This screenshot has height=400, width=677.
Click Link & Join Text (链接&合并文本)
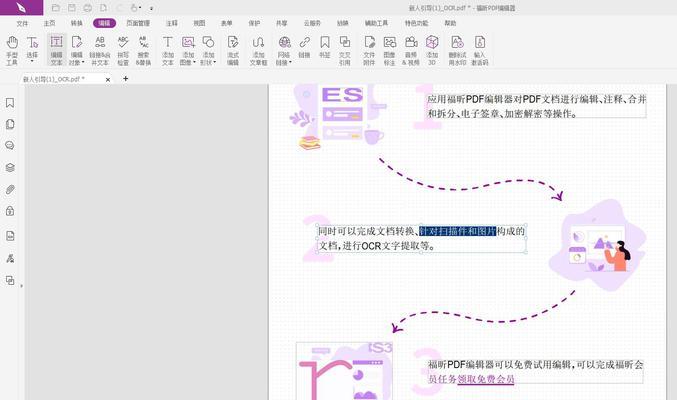point(100,50)
